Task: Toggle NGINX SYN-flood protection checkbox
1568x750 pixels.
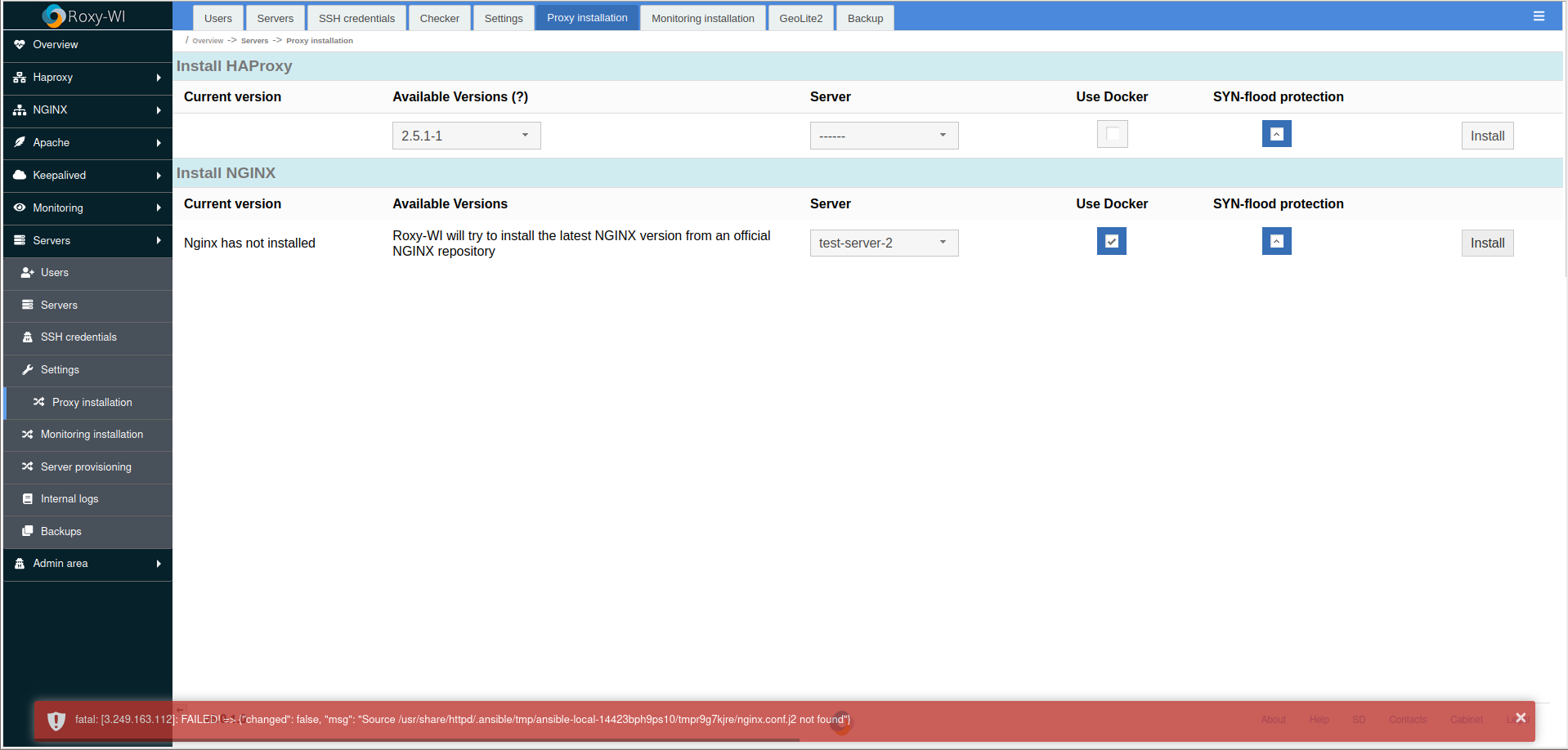Action: (x=1276, y=241)
